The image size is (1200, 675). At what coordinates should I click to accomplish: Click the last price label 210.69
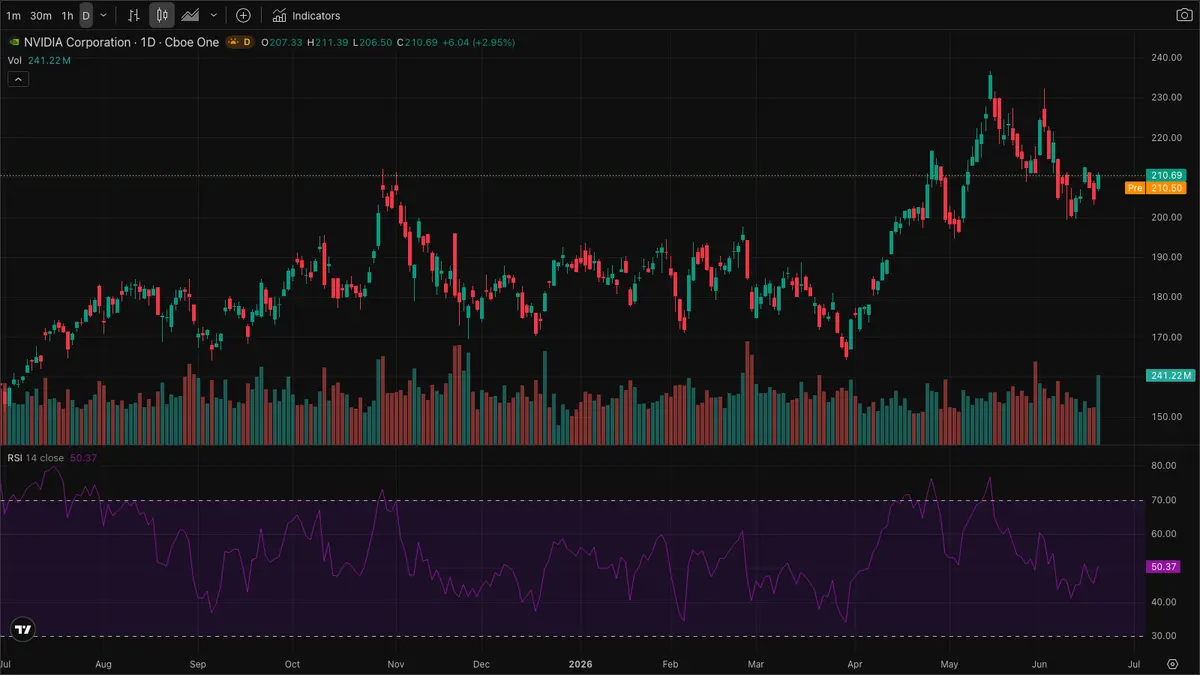(x=1165, y=176)
